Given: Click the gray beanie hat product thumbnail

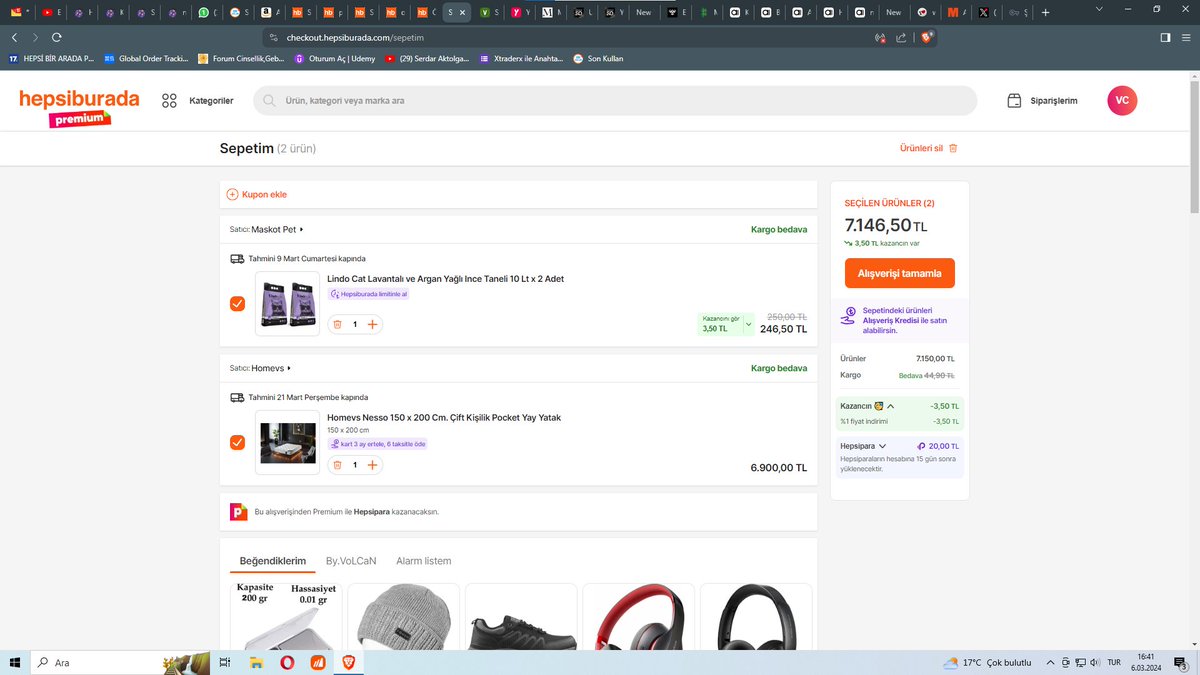Looking at the screenshot, I should point(403,617).
